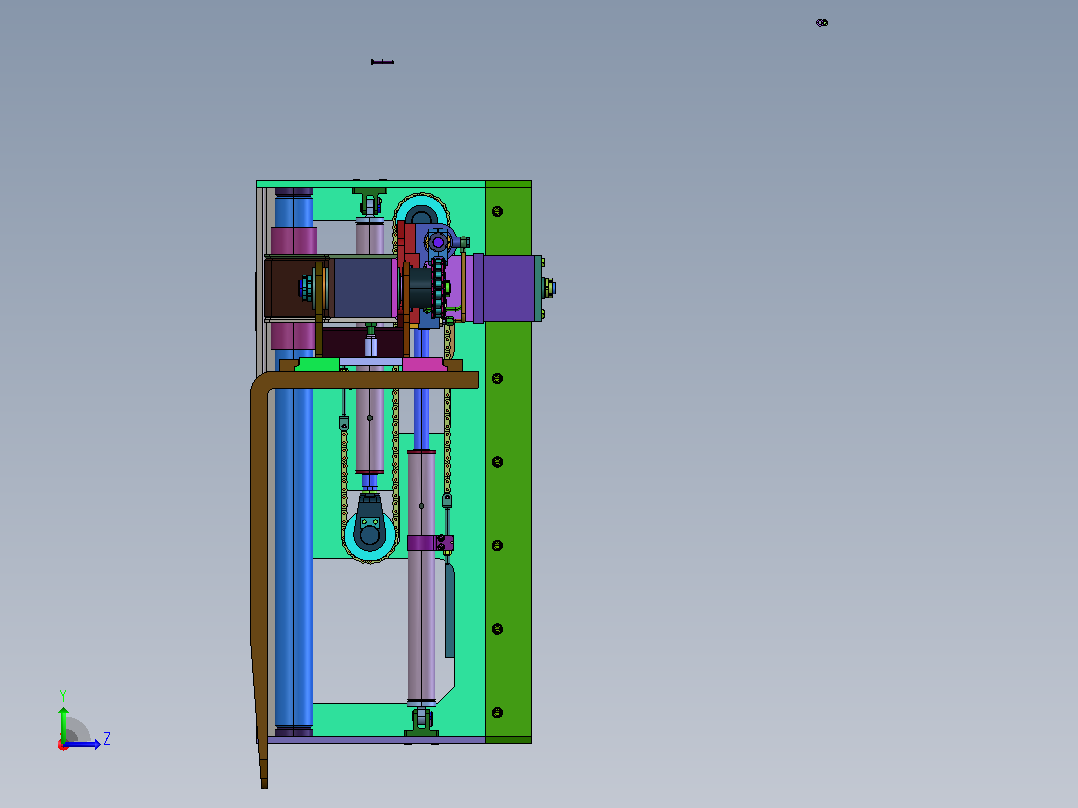This screenshot has width=1078, height=808.
Task: Click the 'Y' axis label
Action: pyautogui.click(x=63, y=696)
